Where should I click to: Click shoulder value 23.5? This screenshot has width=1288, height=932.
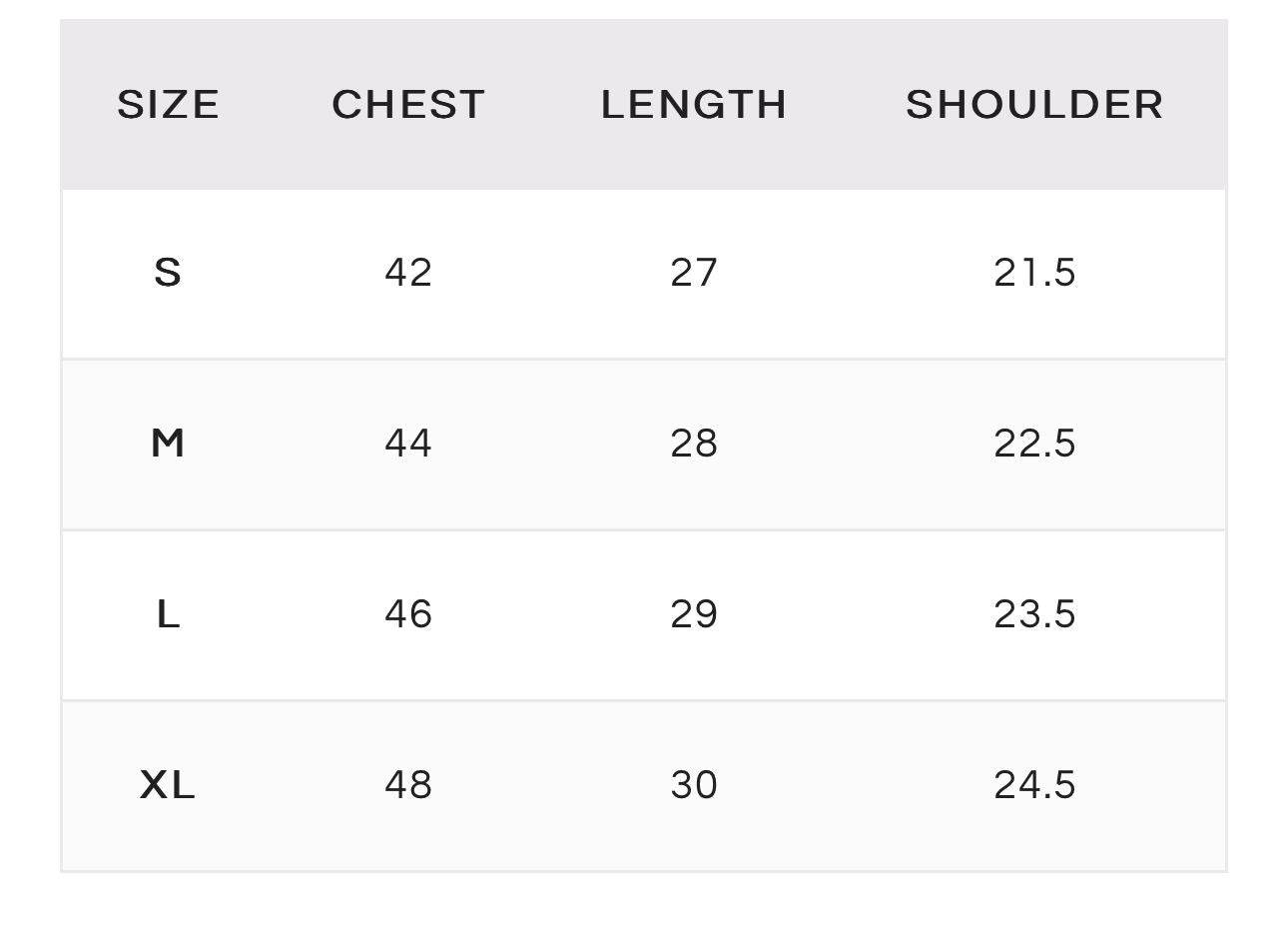[1034, 614]
